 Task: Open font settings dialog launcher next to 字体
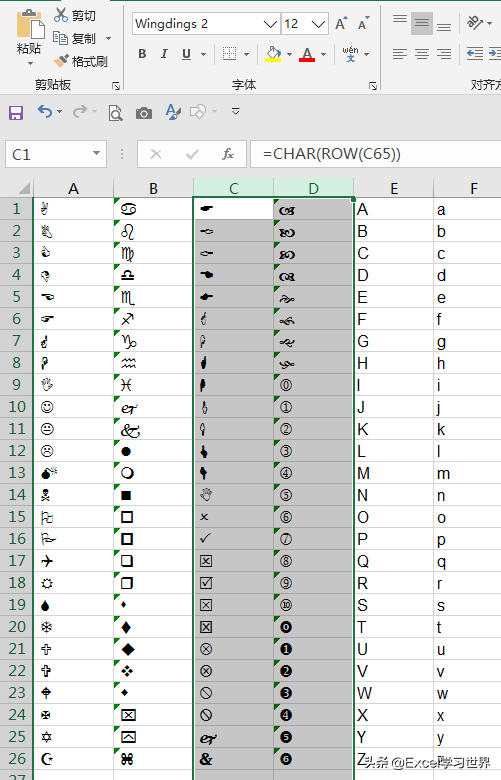[373, 86]
